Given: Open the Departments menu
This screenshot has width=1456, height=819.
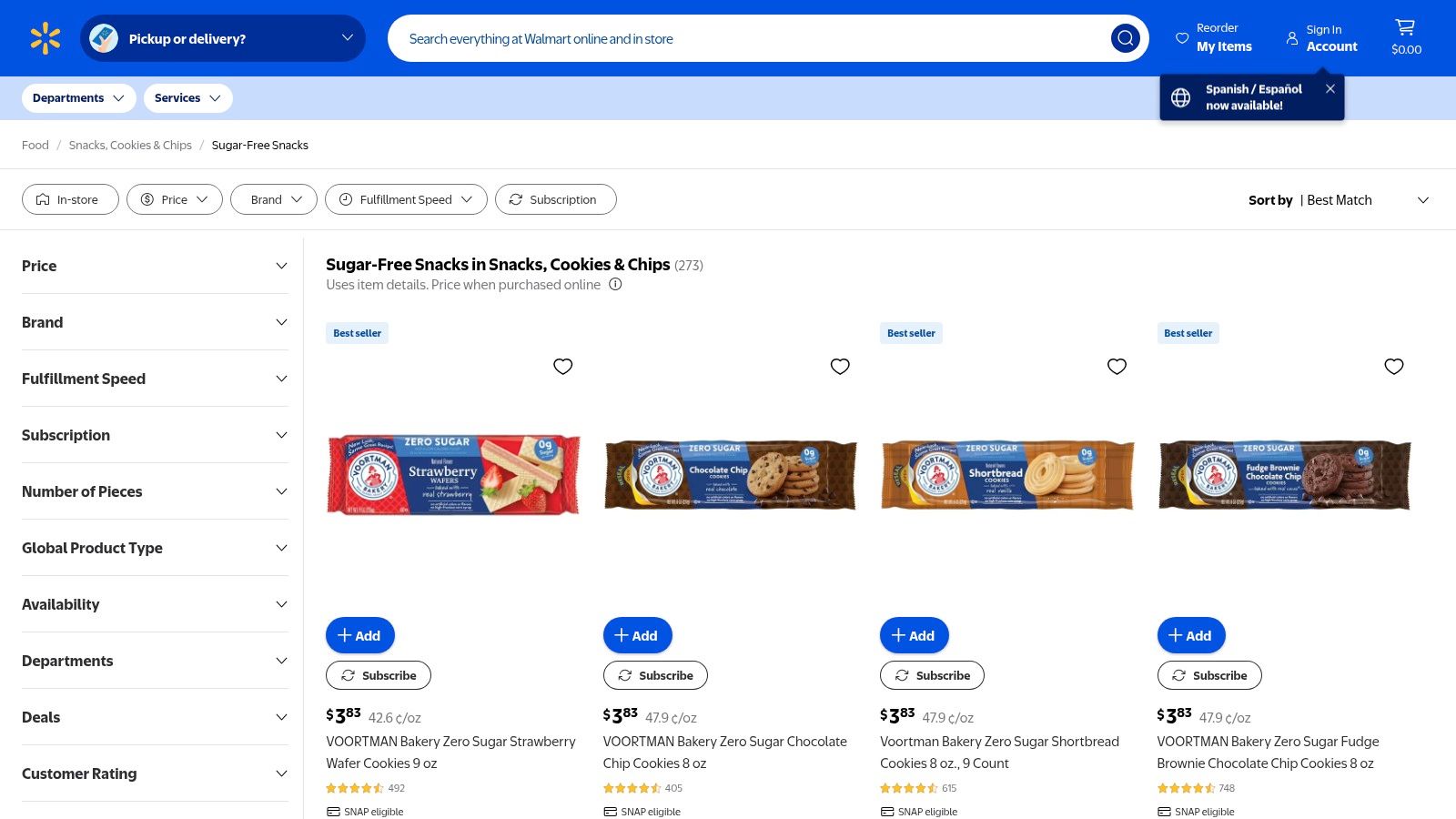Looking at the screenshot, I should [78, 98].
